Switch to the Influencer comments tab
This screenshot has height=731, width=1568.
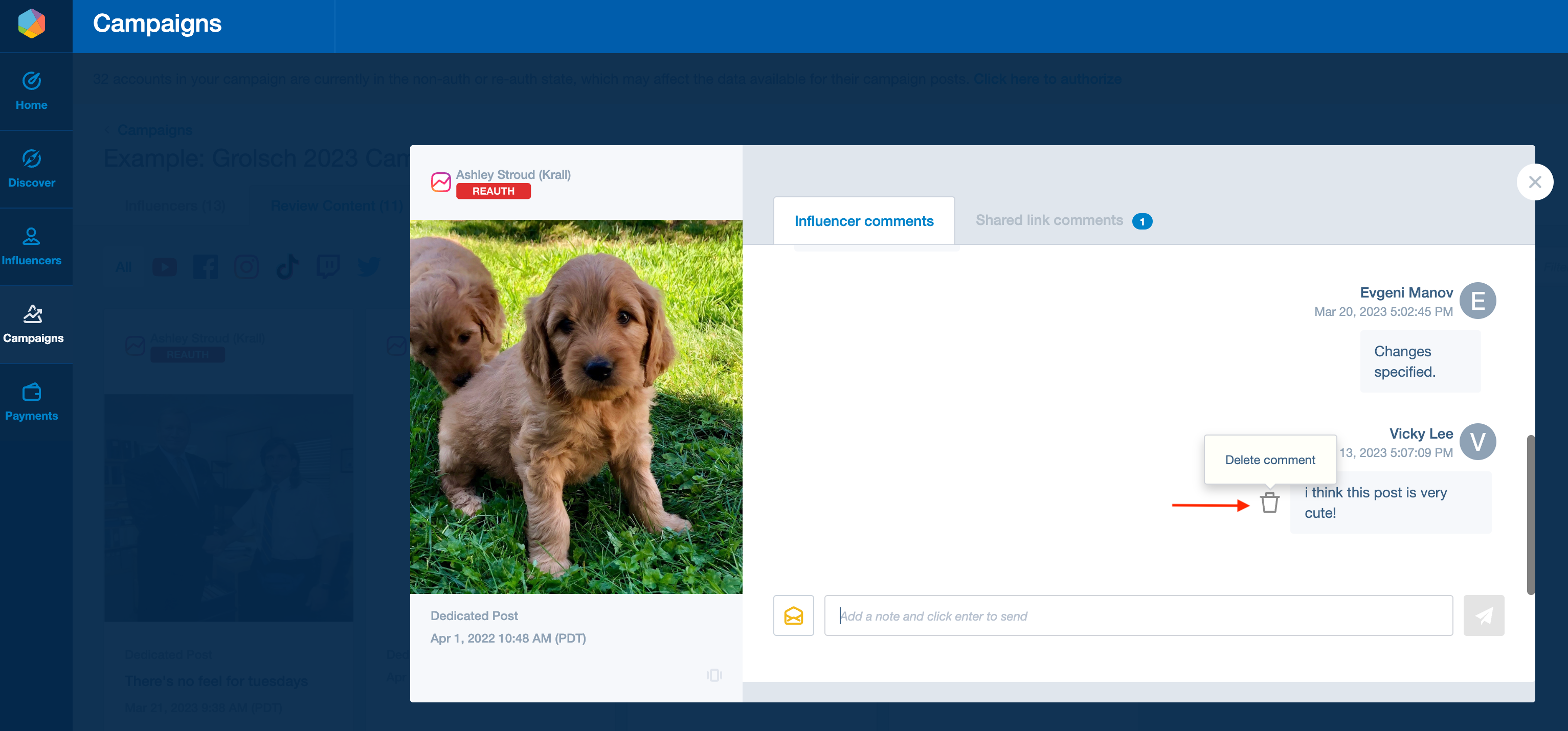click(x=864, y=221)
